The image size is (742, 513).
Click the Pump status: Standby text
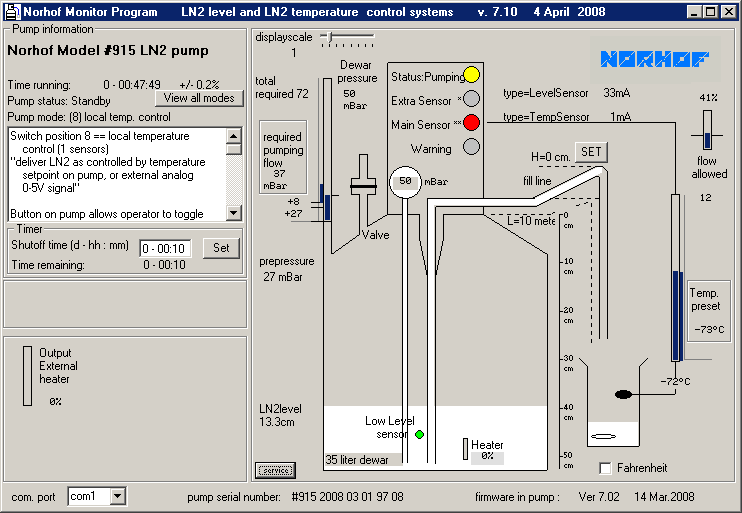click(x=59, y=101)
